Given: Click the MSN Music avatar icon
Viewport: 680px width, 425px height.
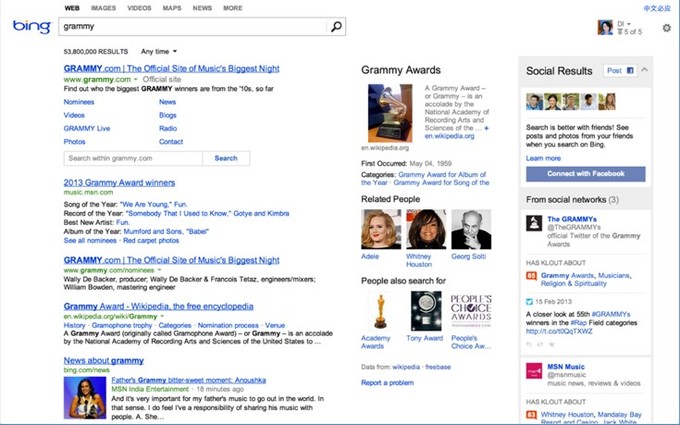Looking at the screenshot, I should pos(534,371).
